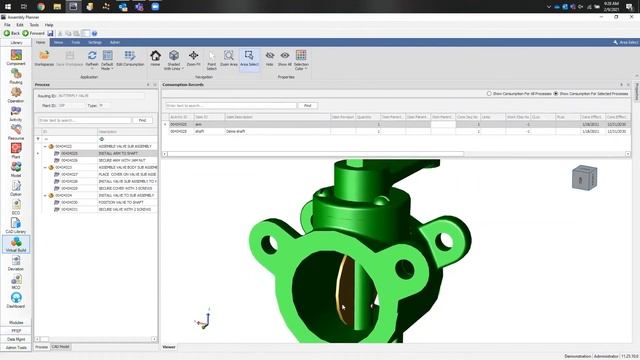Open the PFEP module button
Screen dimensions: 640x360
[16, 331]
